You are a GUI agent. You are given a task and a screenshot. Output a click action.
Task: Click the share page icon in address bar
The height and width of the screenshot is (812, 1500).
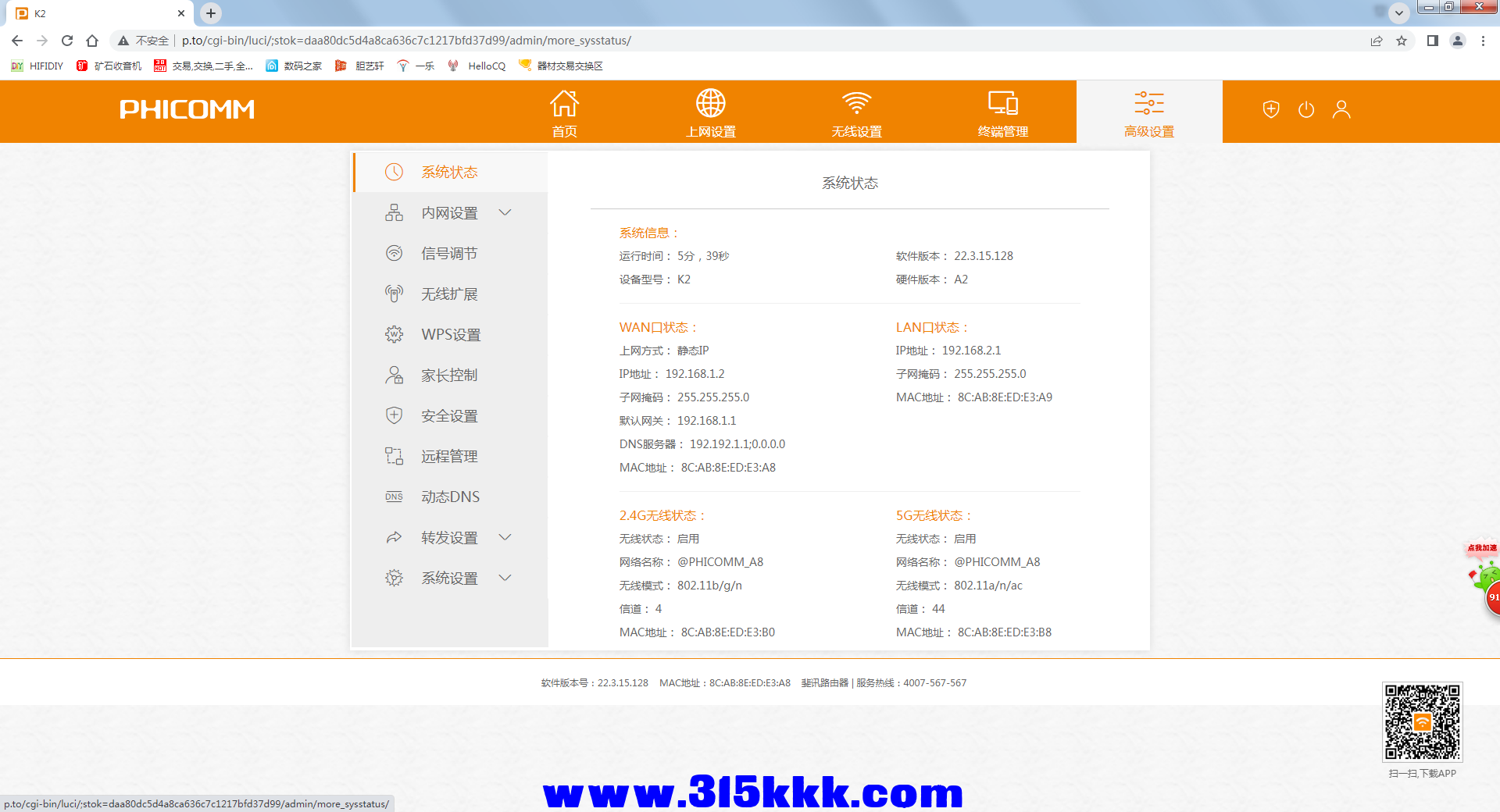1377,41
